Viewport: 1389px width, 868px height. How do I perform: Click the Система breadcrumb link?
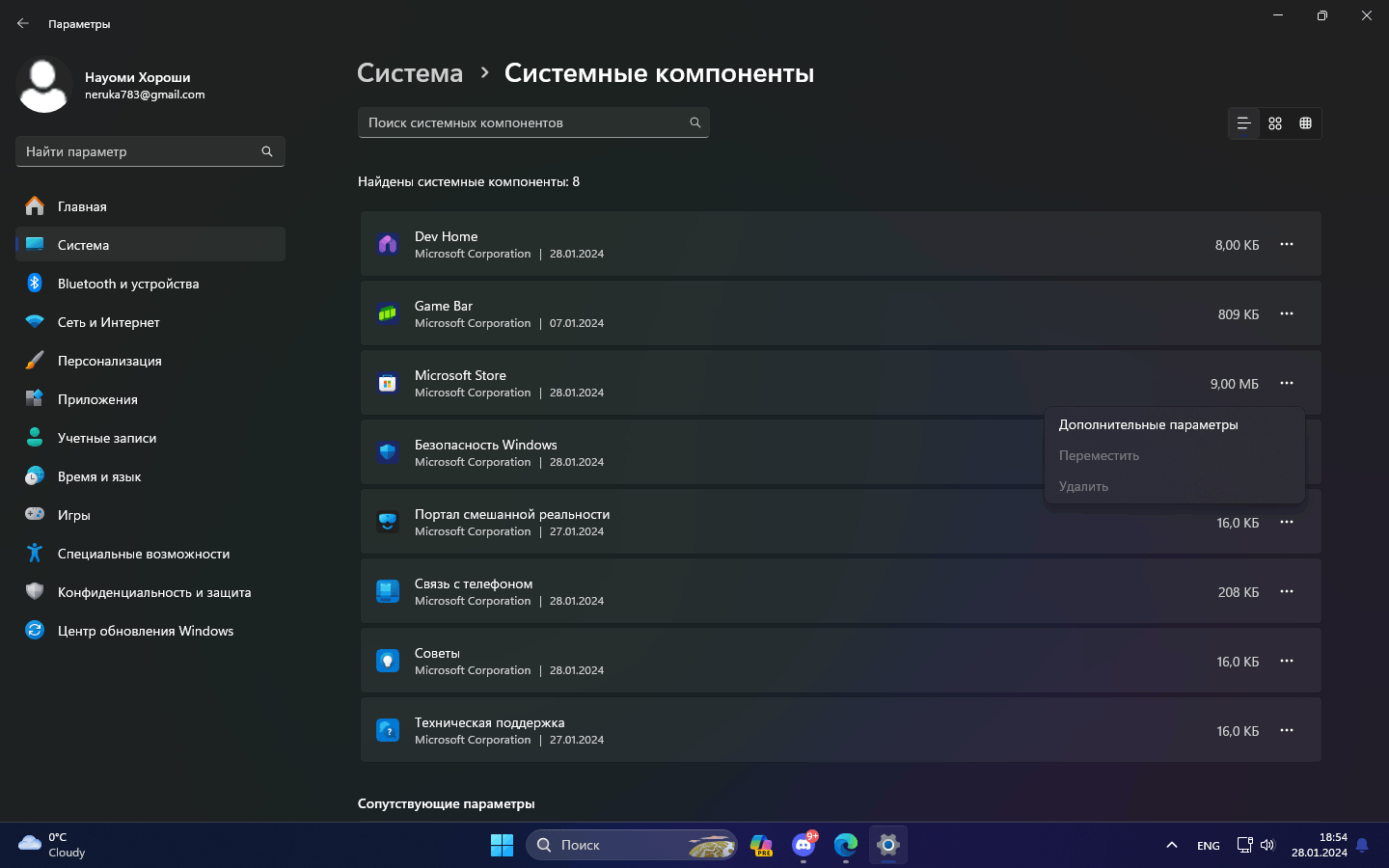(410, 73)
